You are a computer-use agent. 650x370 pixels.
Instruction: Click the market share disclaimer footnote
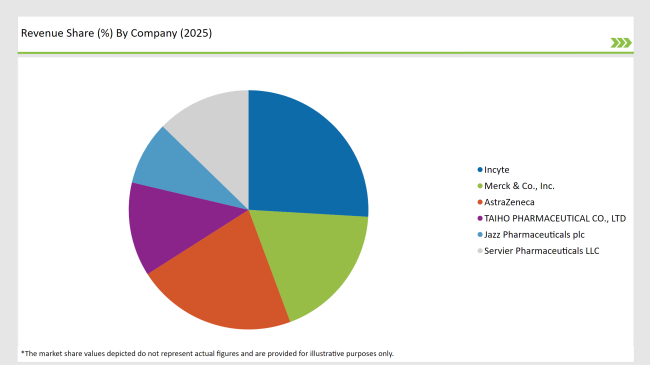click(x=207, y=353)
